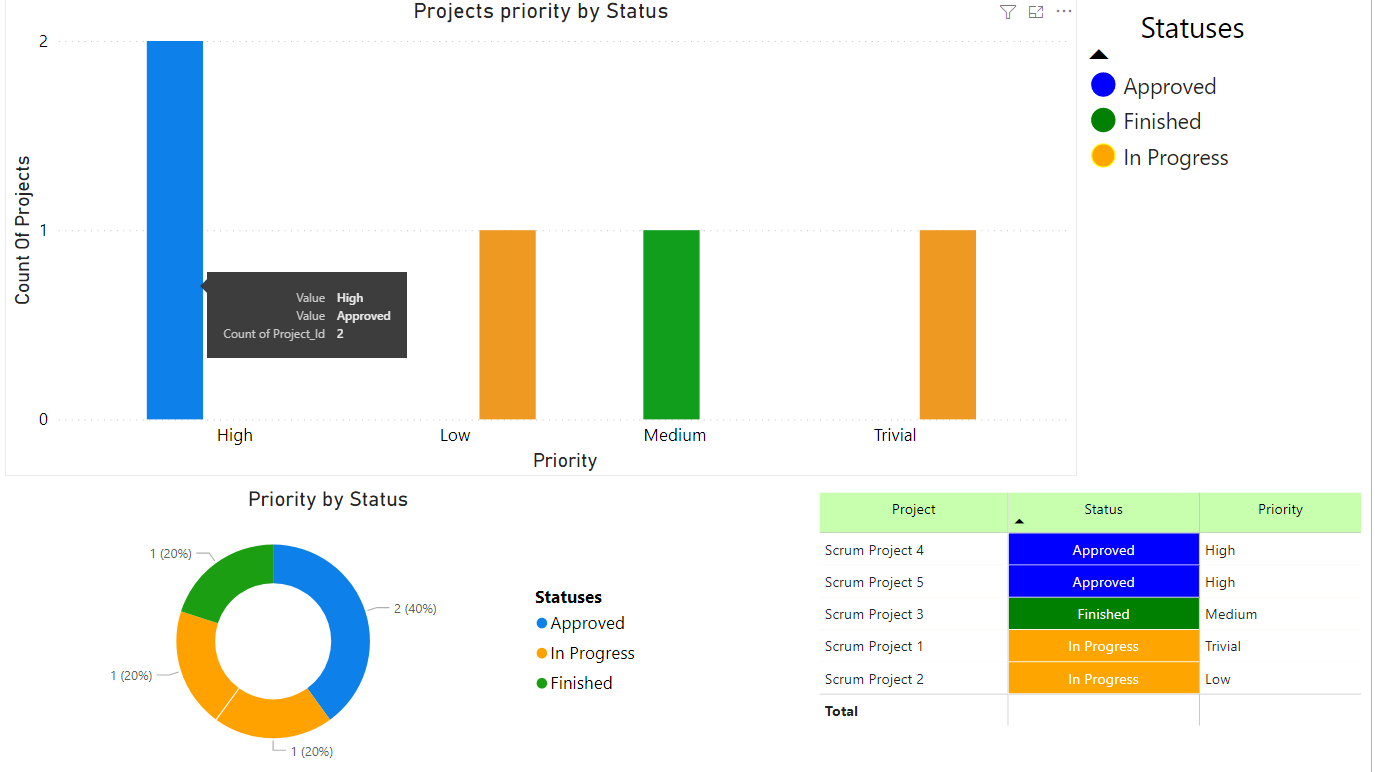Image resolution: width=1375 pixels, height=772 pixels.
Task: Click the sort arrow under Status column header
Action: 1018,521
